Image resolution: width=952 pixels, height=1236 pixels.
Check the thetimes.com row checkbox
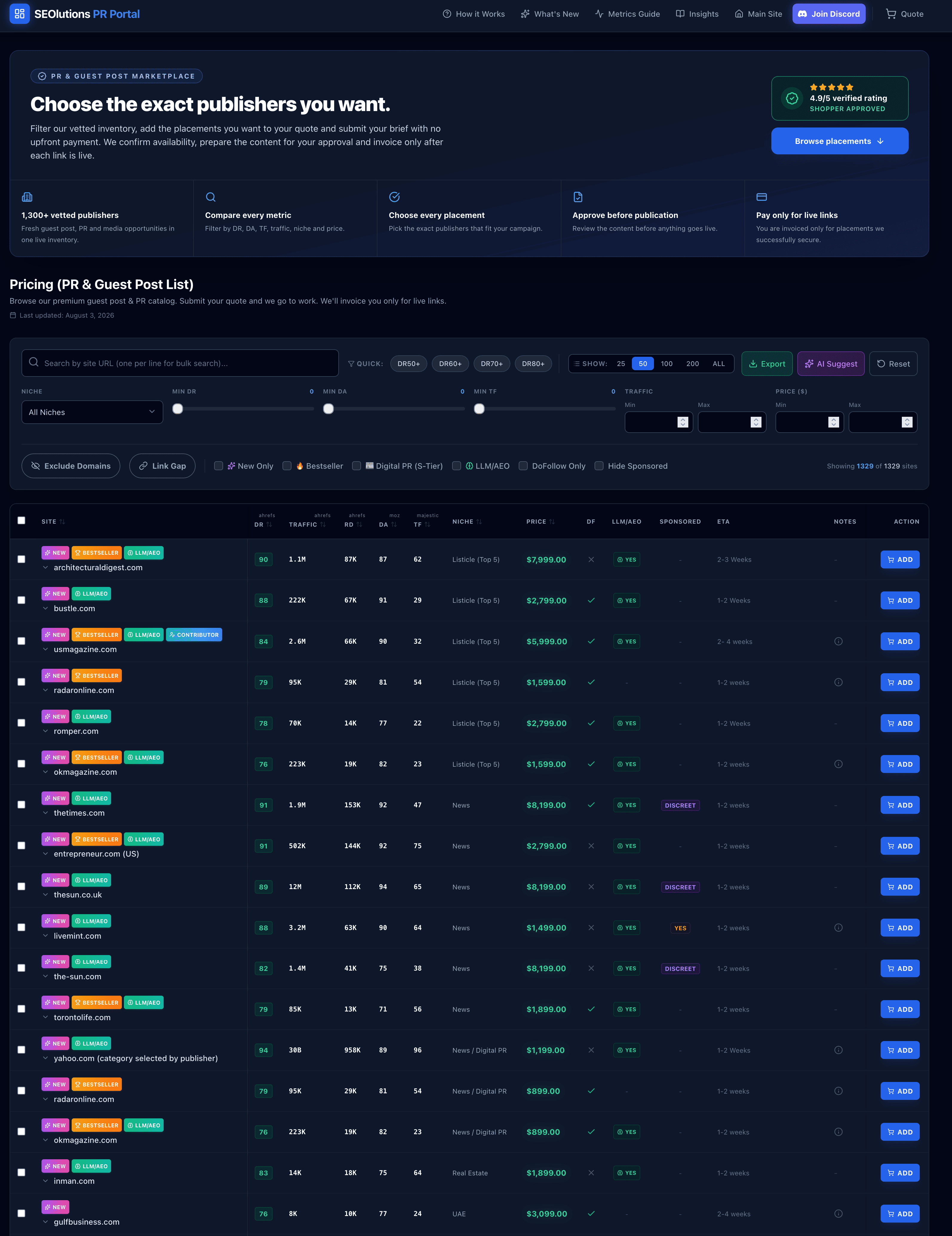point(22,805)
